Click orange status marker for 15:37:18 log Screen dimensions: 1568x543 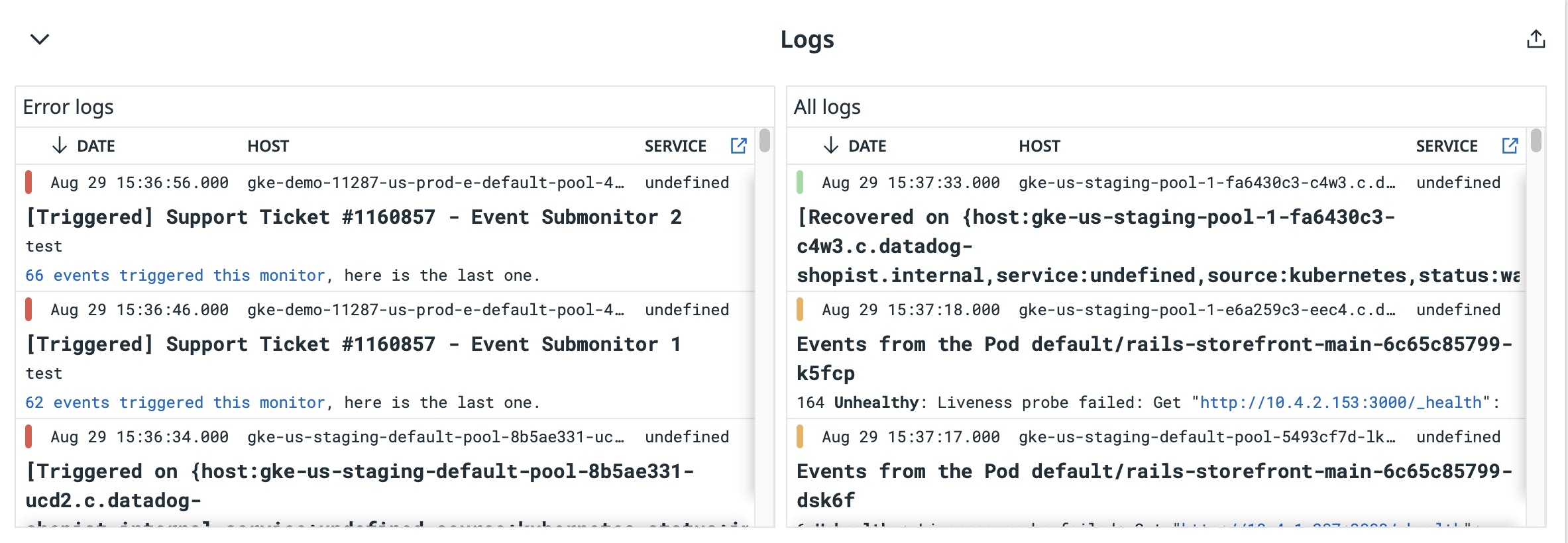(x=800, y=309)
